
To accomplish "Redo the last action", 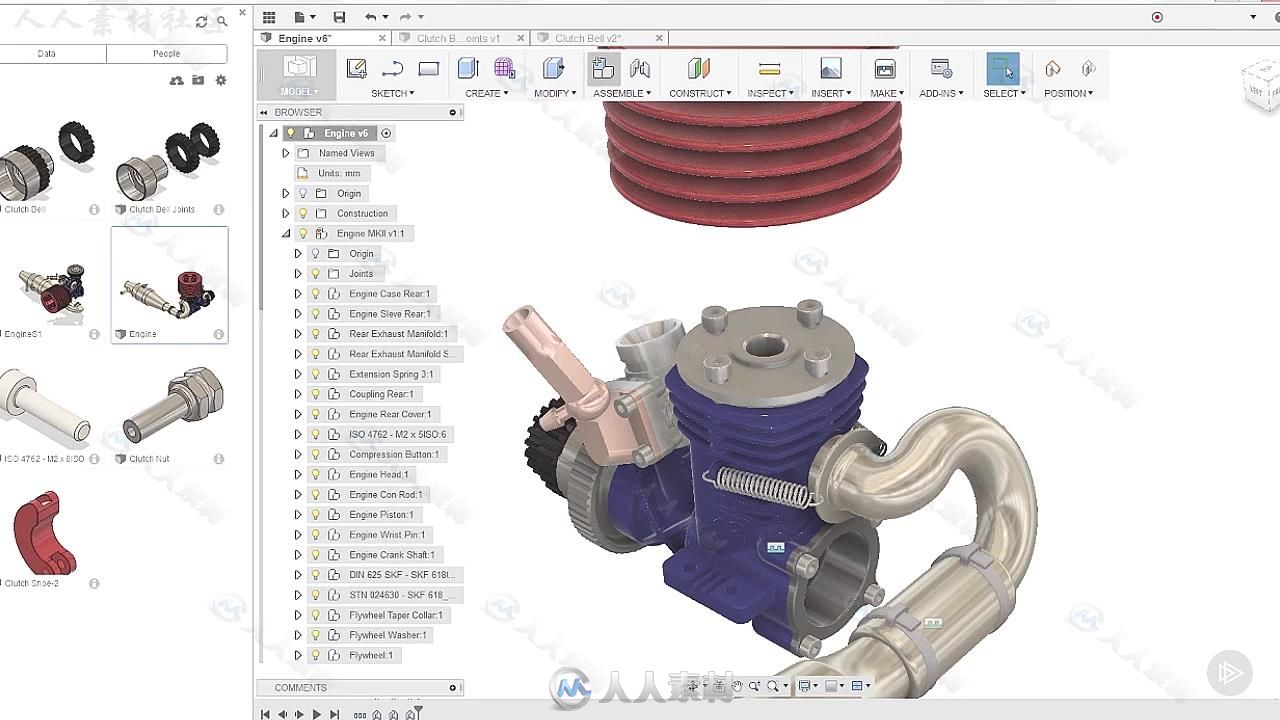I will (x=405, y=17).
